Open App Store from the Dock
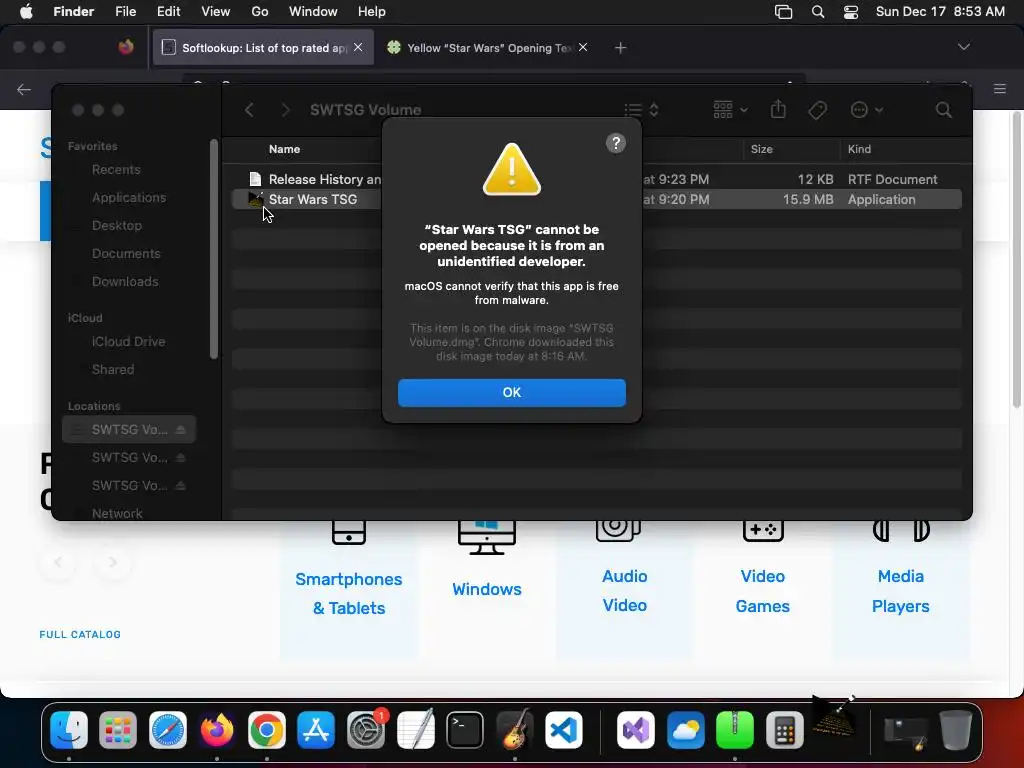 pyautogui.click(x=316, y=730)
